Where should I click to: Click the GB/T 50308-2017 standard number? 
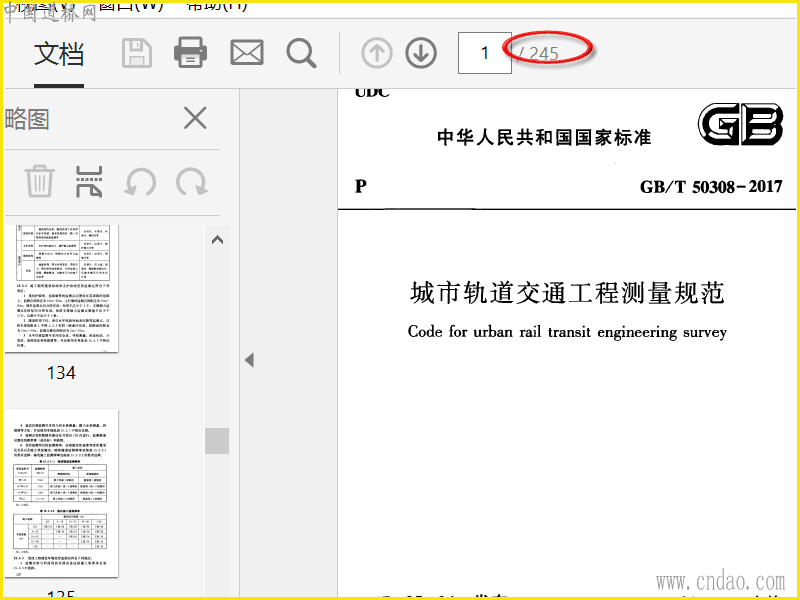[x=711, y=187]
